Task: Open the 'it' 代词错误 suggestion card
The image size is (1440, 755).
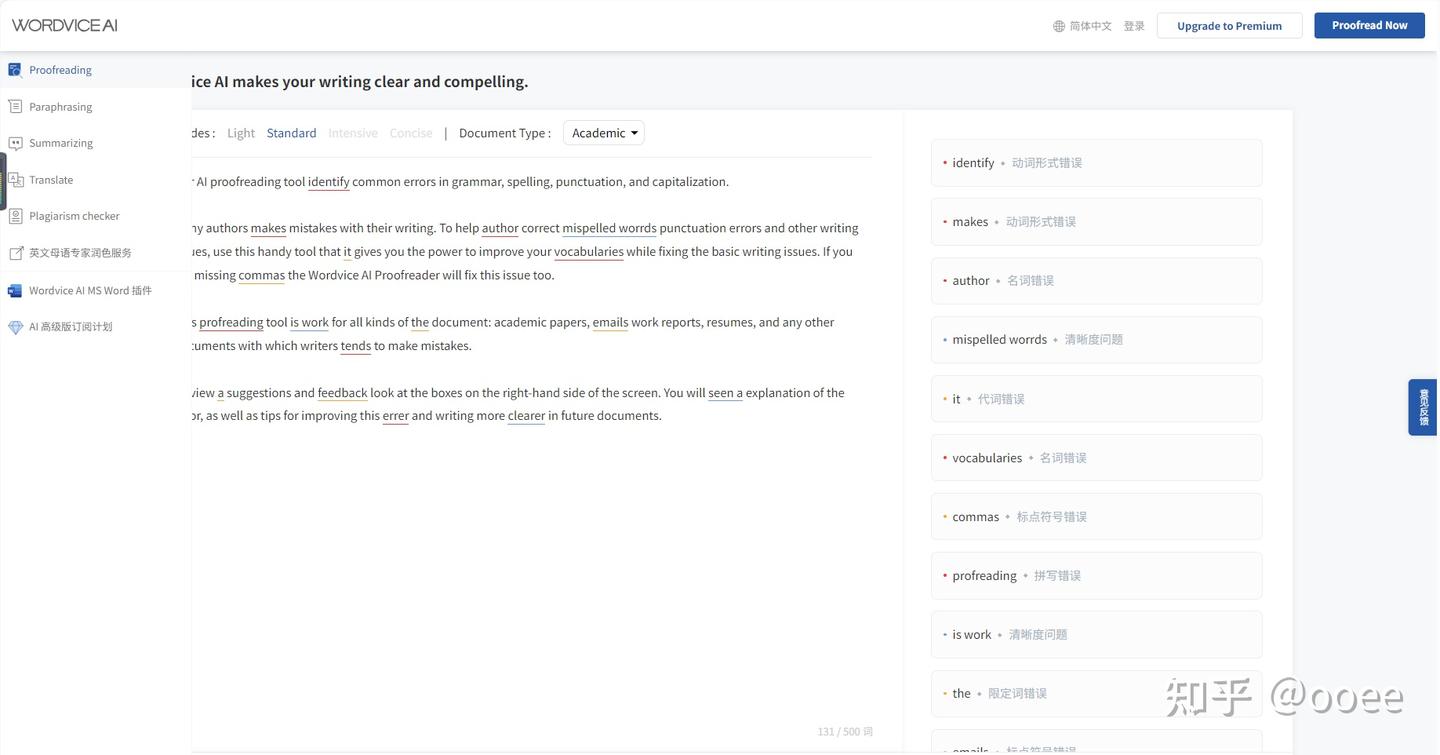Action: point(1096,399)
